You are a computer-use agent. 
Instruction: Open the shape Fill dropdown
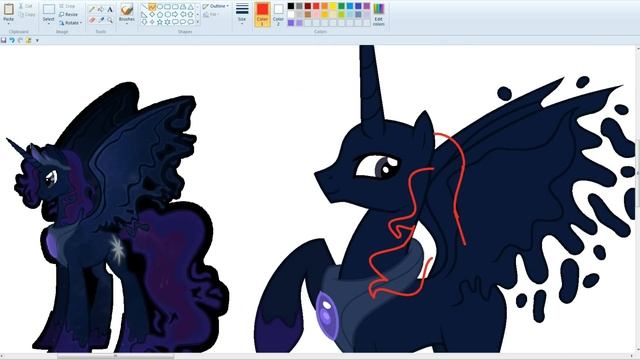coord(211,14)
